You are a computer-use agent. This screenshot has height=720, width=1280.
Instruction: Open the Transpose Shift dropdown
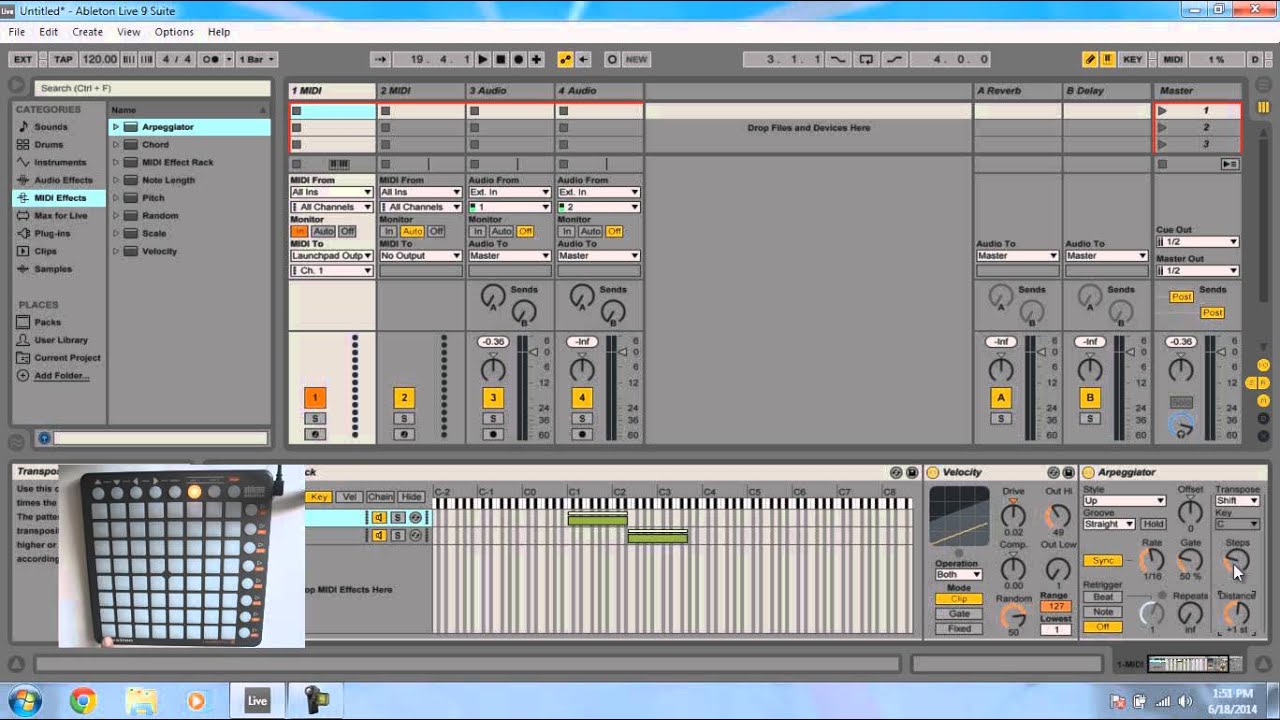tap(1236, 501)
